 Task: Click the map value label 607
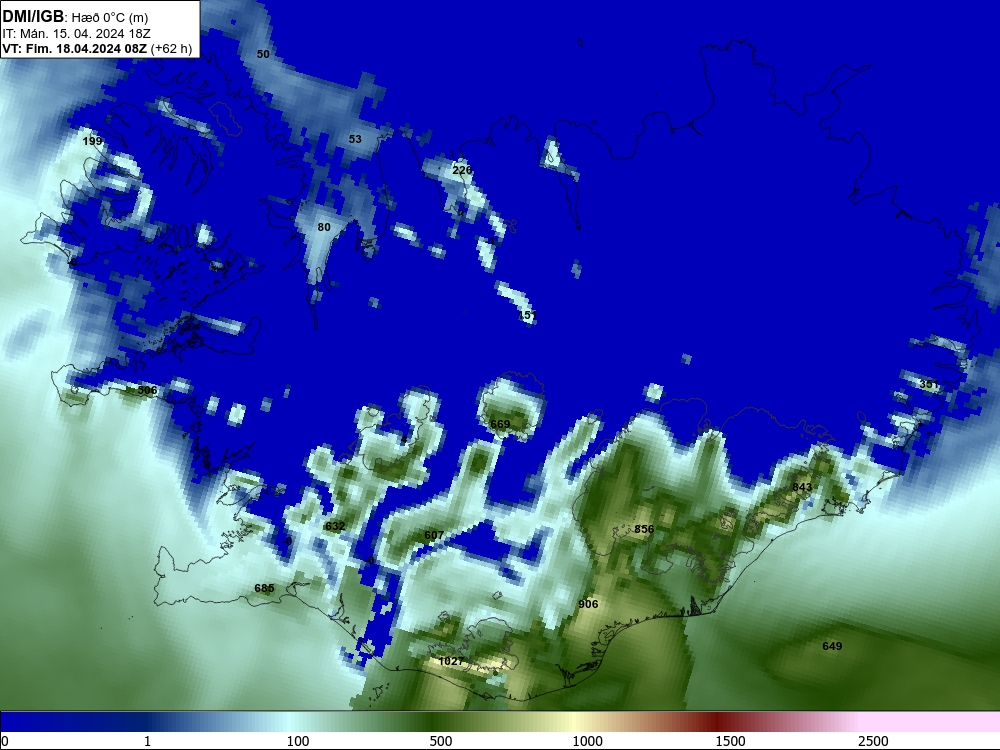pos(434,535)
